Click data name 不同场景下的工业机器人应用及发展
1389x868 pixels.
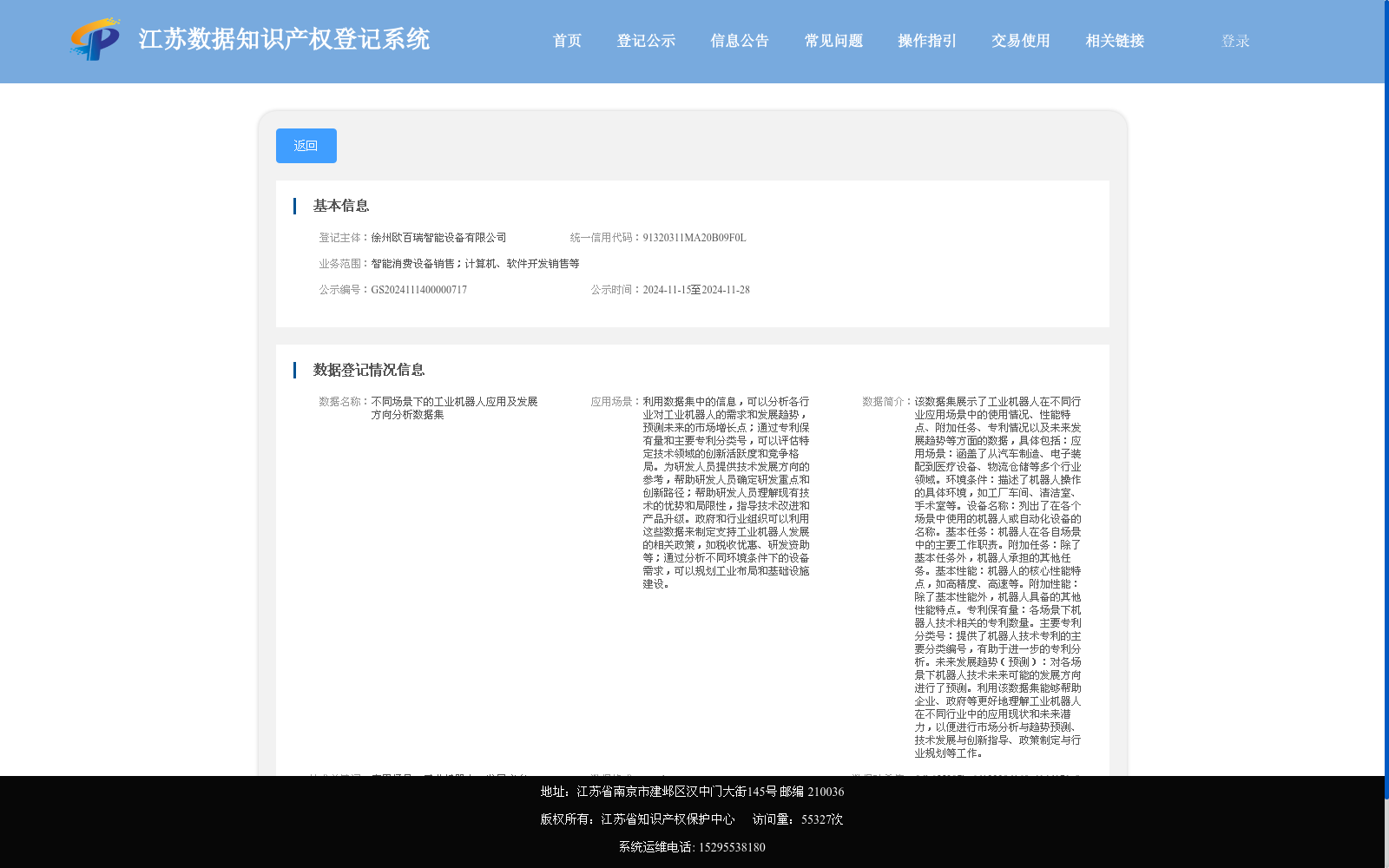tap(454, 402)
